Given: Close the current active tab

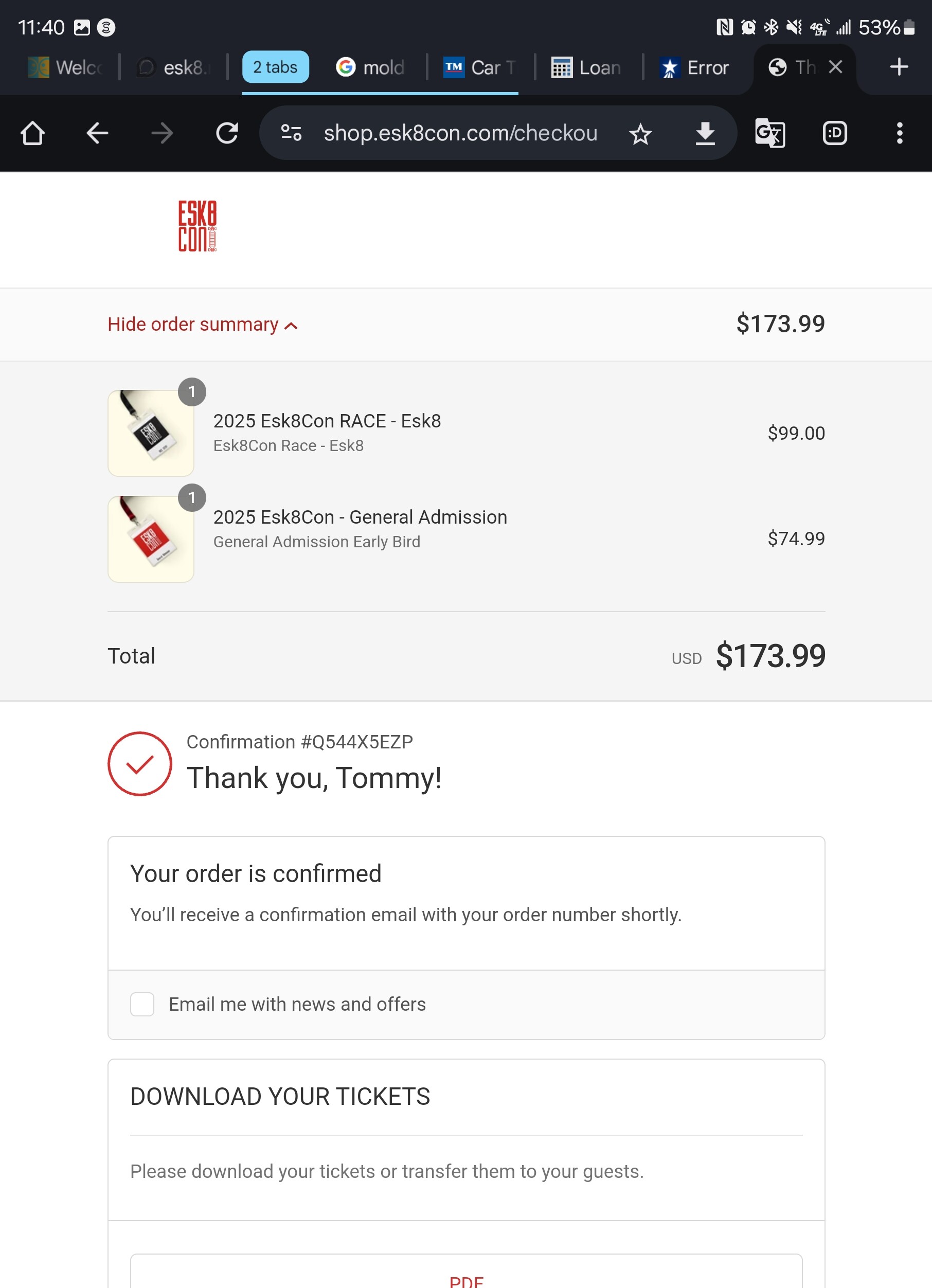Looking at the screenshot, I should pyautogui.click(x=835, y=67).
